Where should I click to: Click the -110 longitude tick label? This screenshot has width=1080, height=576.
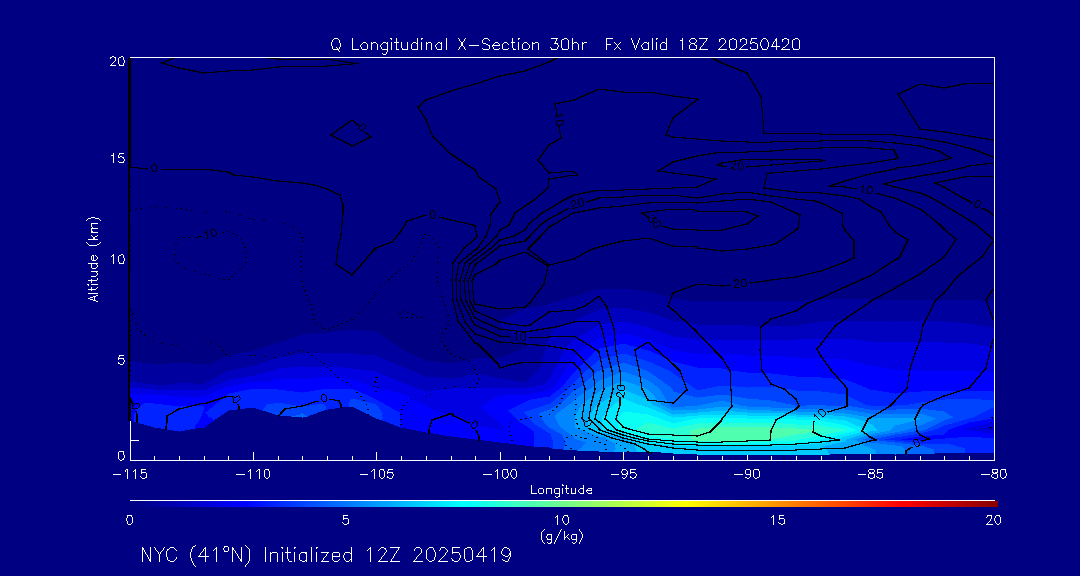click(253, 475)
